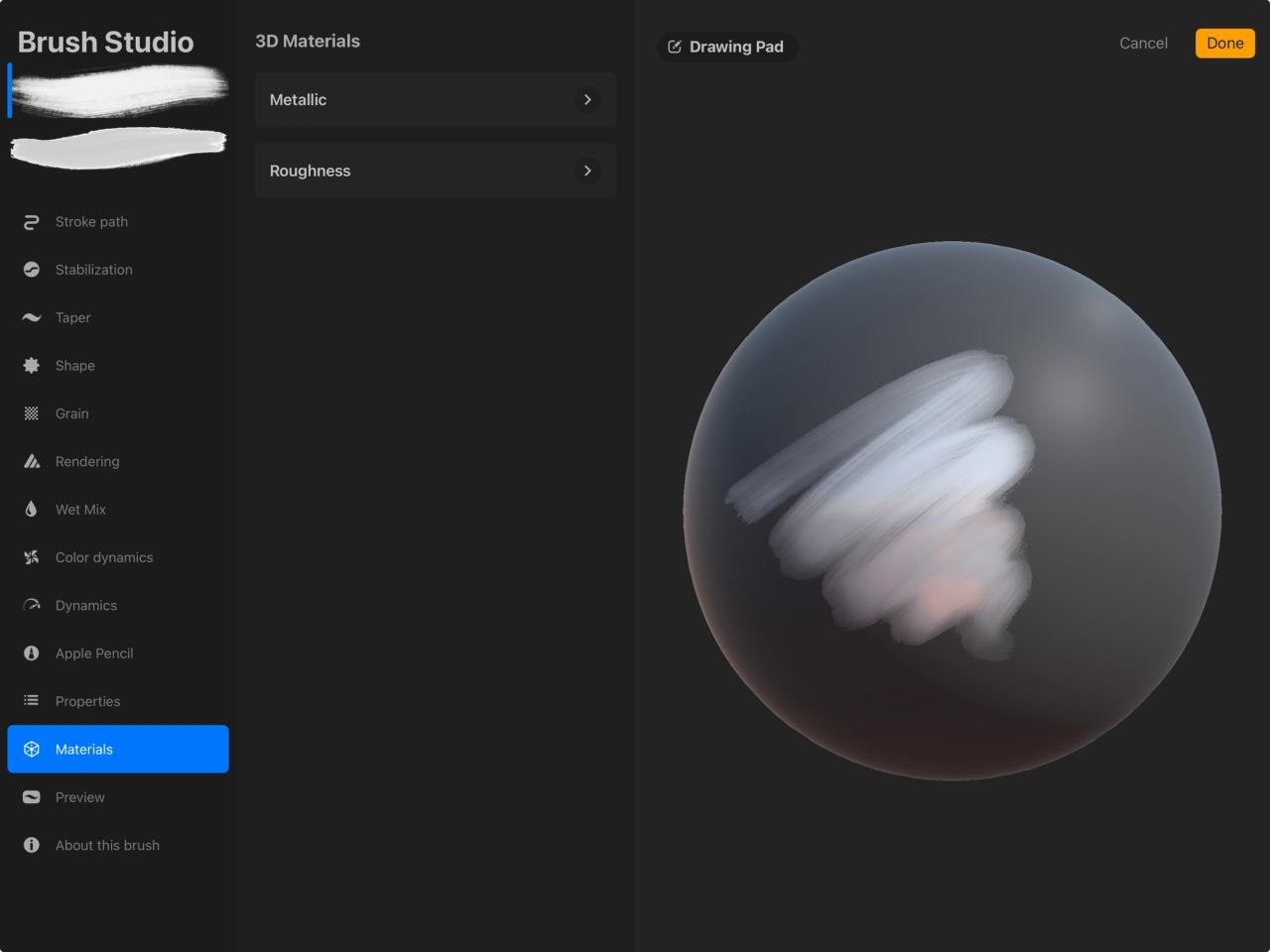1270x952 pixels.
Task: Select the first brush stroke preview
Action: [x=118, y=89]
